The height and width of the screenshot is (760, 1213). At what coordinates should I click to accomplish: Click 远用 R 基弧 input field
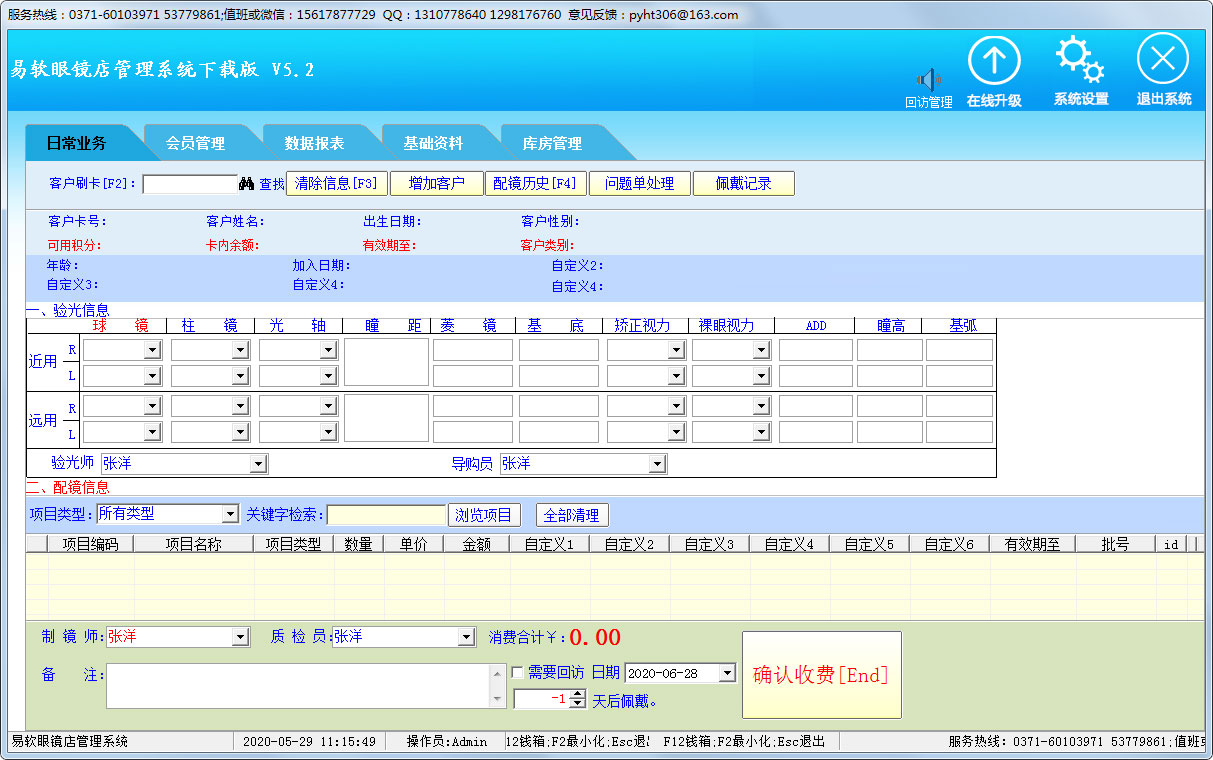pyautogui.click(x=959, y=406)
